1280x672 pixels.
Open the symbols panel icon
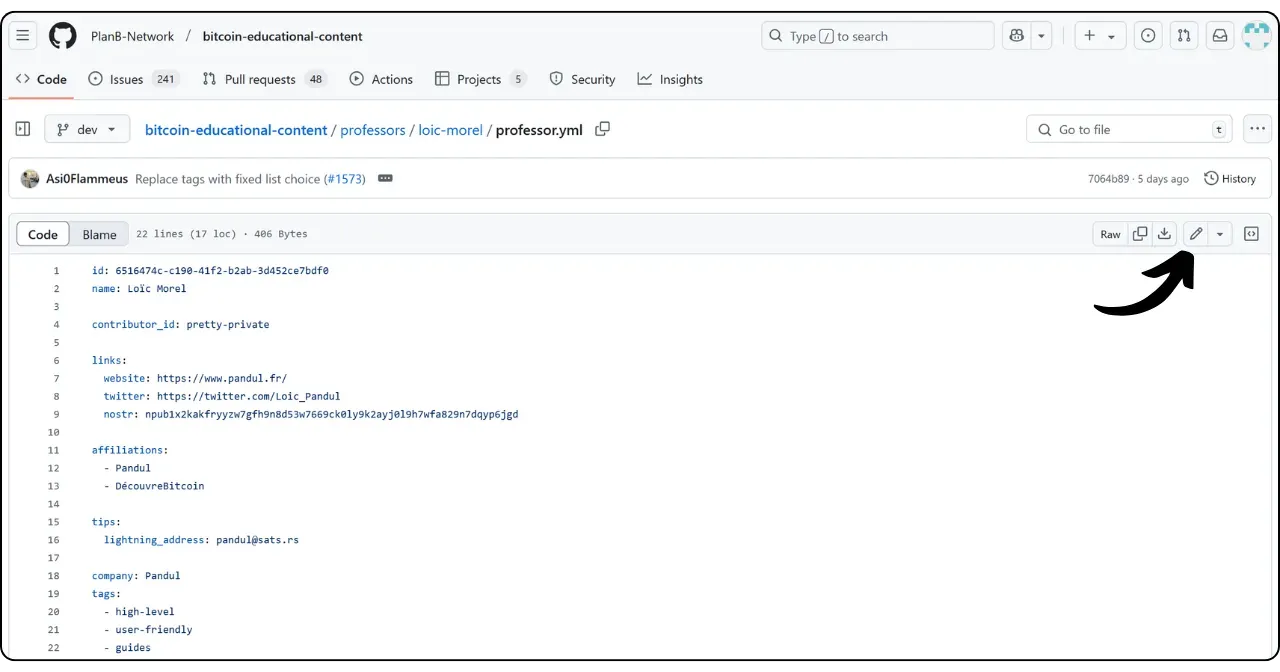pyautogui.click(x=1251, y=234)
